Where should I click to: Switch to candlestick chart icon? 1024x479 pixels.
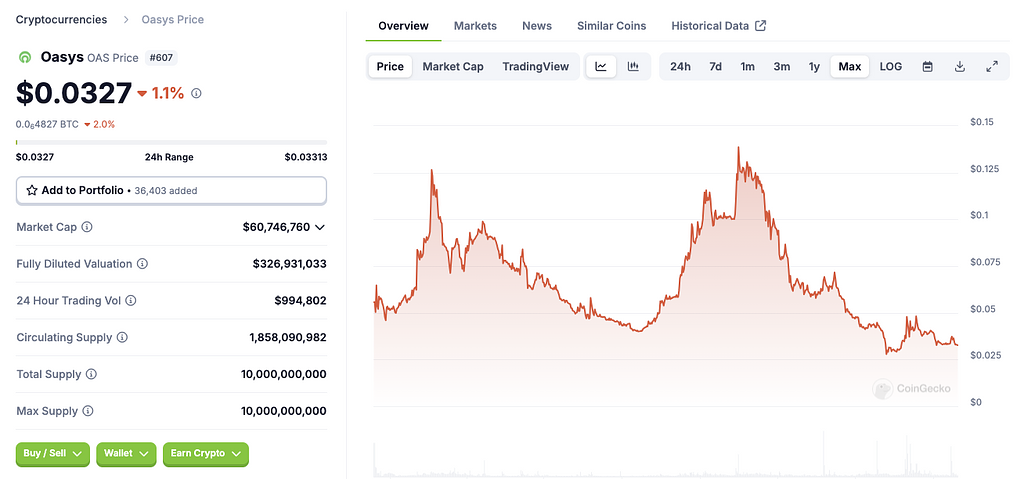[x=633, y=67]
